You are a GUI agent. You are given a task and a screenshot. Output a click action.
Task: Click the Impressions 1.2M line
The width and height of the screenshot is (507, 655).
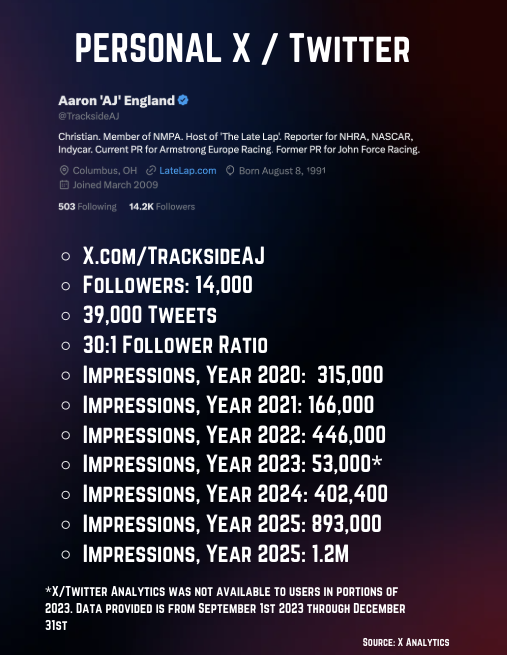(215, 554)
